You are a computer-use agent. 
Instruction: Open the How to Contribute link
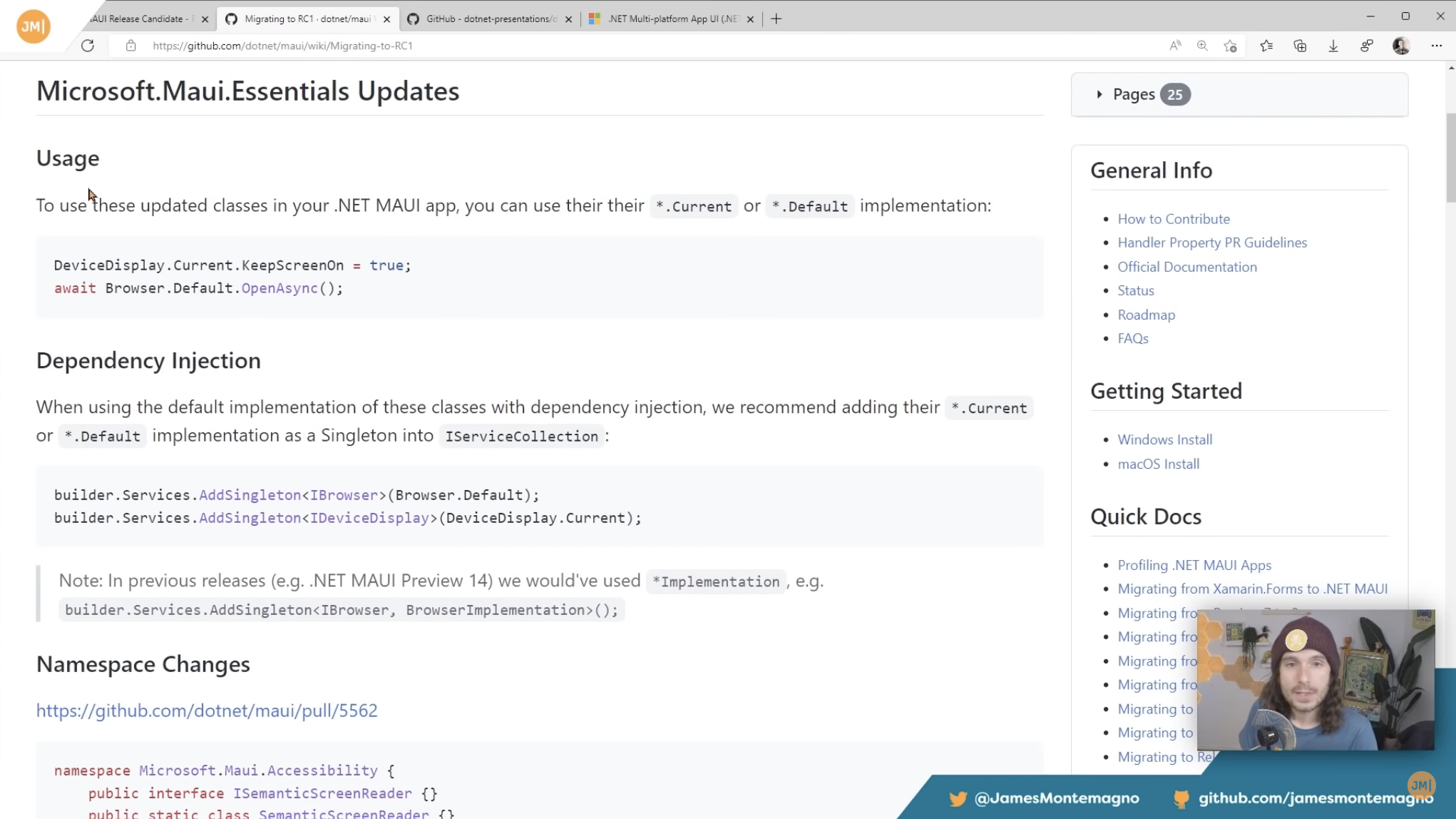[x=1174, y=219]
